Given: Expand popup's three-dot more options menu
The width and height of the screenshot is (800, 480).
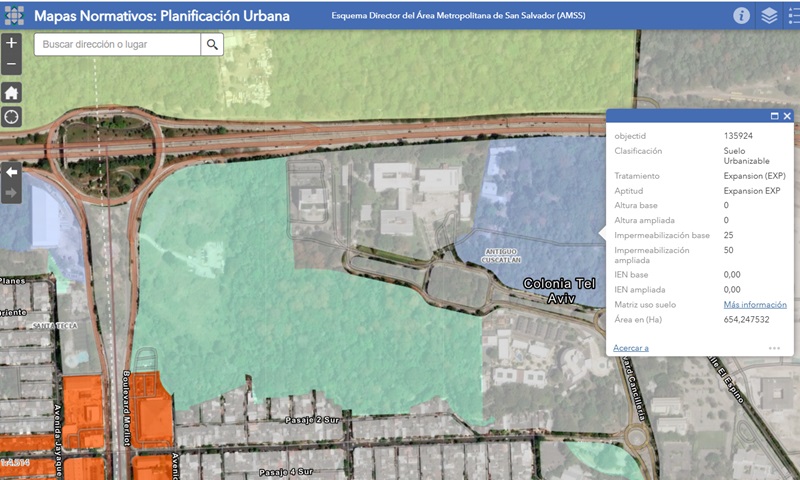Looking at the screenshot, I should point(774,348).
